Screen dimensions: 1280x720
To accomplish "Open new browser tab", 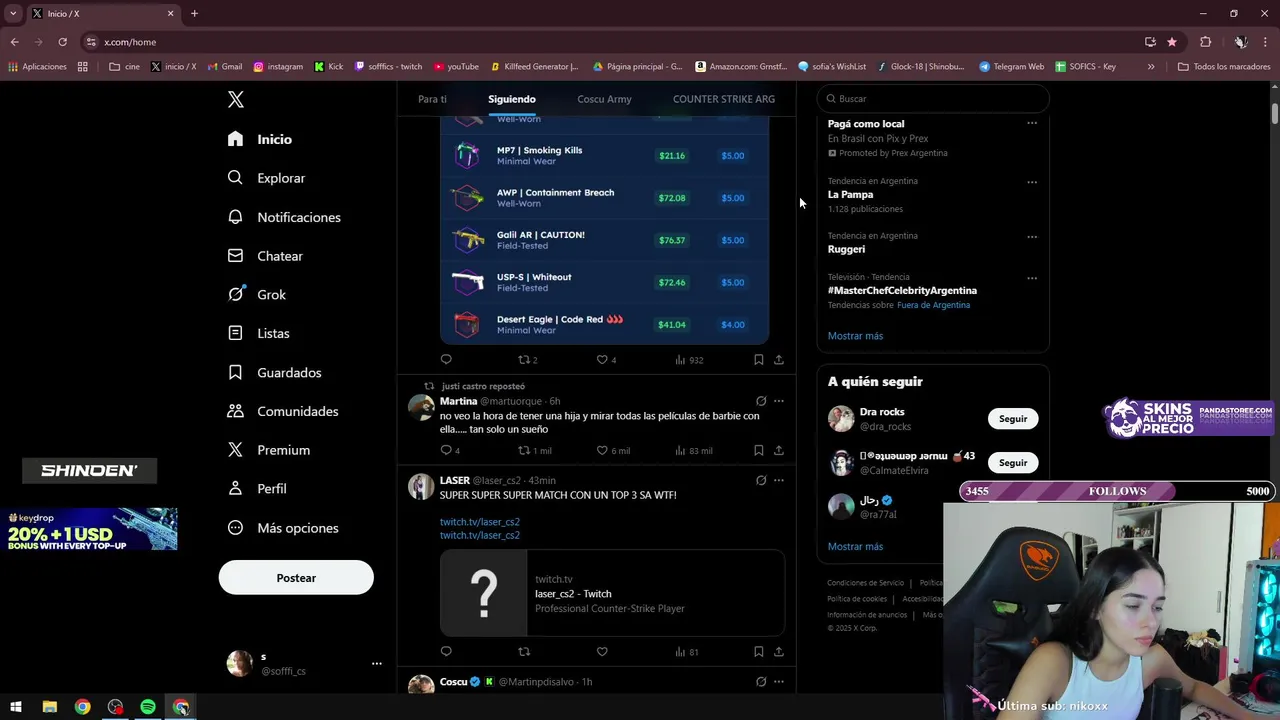I will 194,13.
